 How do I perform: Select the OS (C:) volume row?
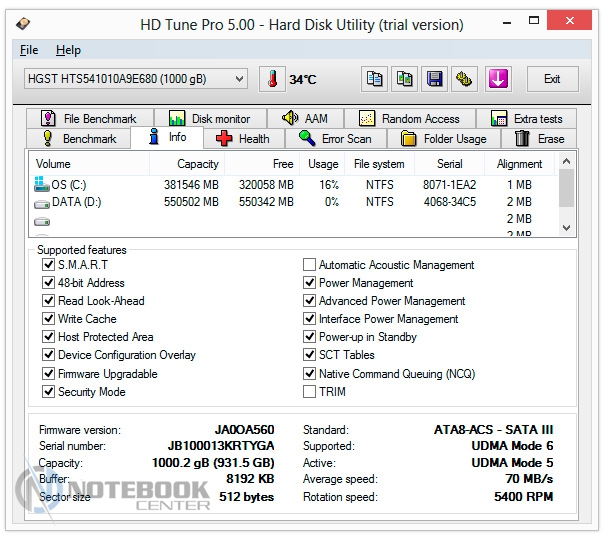coord(68,185)
